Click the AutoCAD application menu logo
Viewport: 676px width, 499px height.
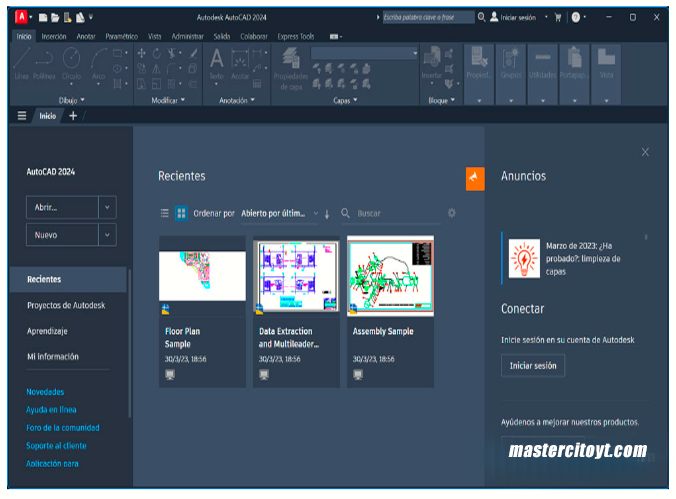pos(21,17)
